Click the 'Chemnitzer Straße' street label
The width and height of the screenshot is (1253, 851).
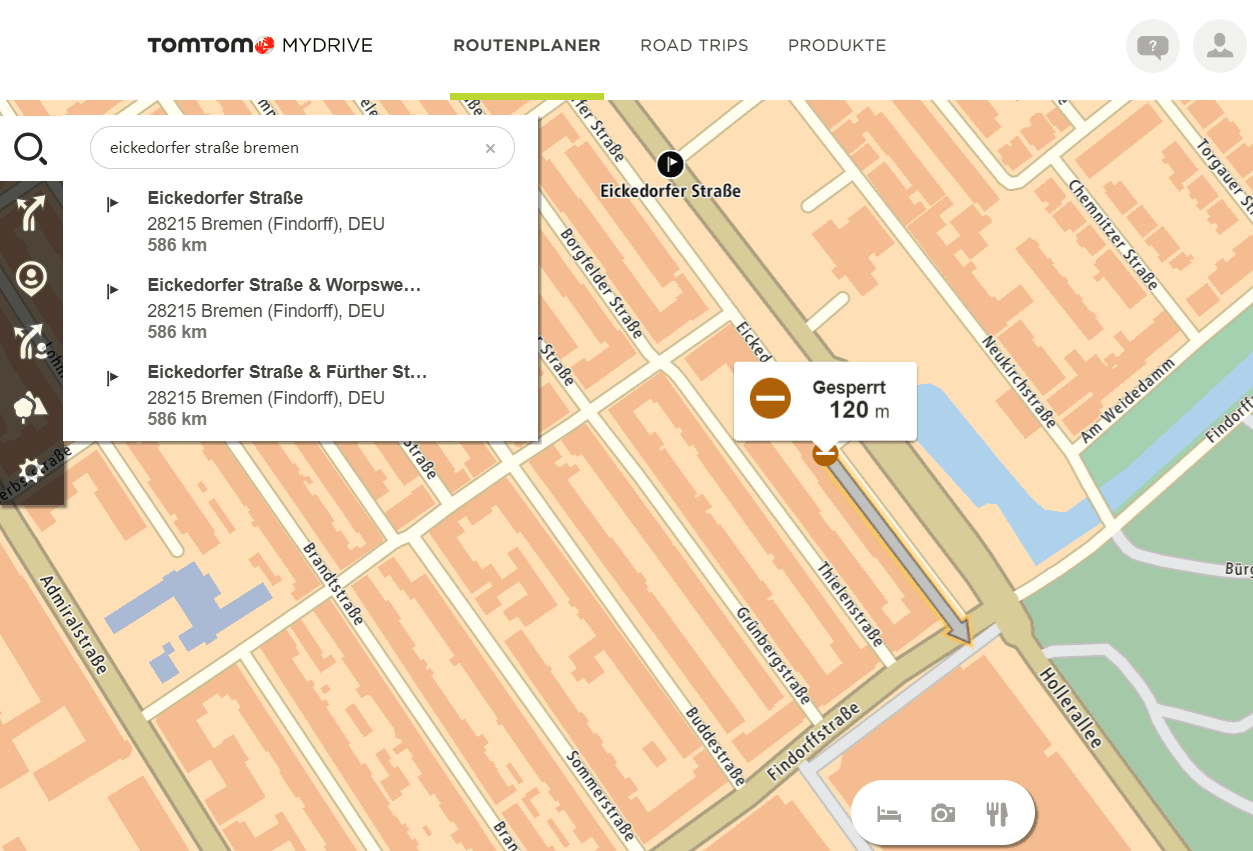[1113, 235]
